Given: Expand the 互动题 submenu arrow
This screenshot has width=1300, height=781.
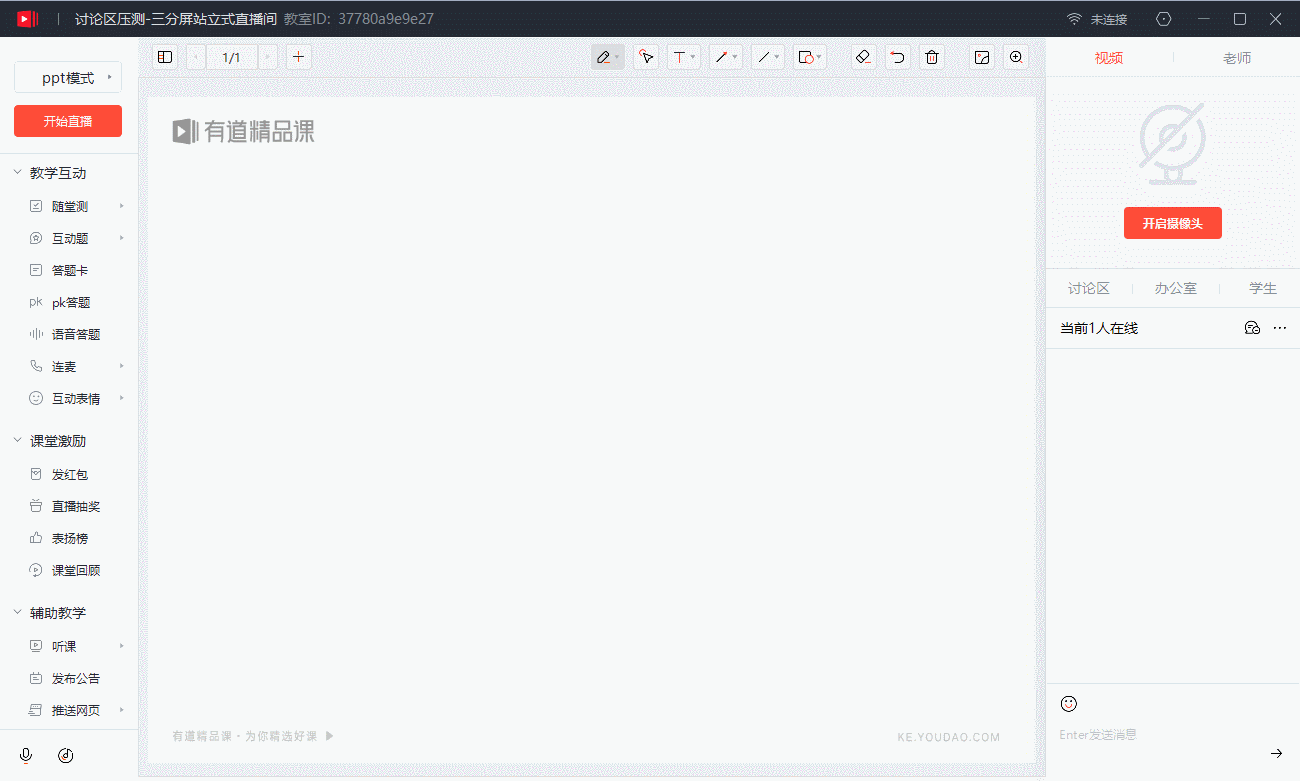Looking at the screenshot, I should point(122,238).
